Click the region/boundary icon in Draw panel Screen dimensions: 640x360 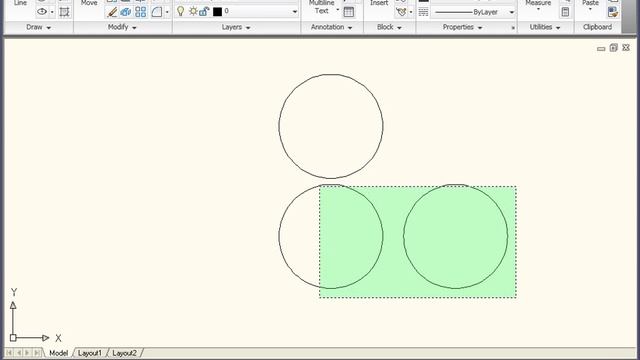coord(64,12)
